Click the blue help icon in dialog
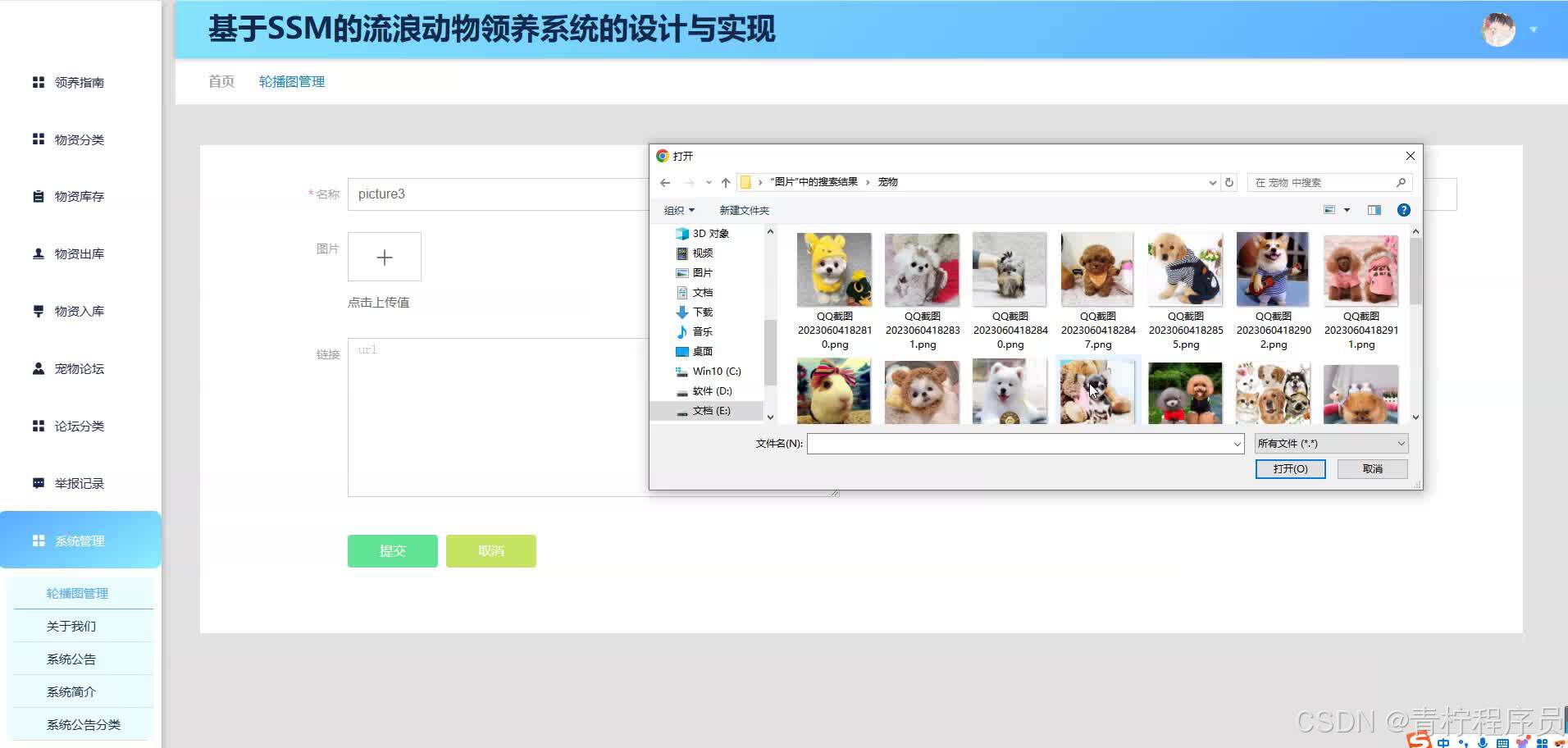This screenshot has width=1568, height=748. tap(1403, 210)
